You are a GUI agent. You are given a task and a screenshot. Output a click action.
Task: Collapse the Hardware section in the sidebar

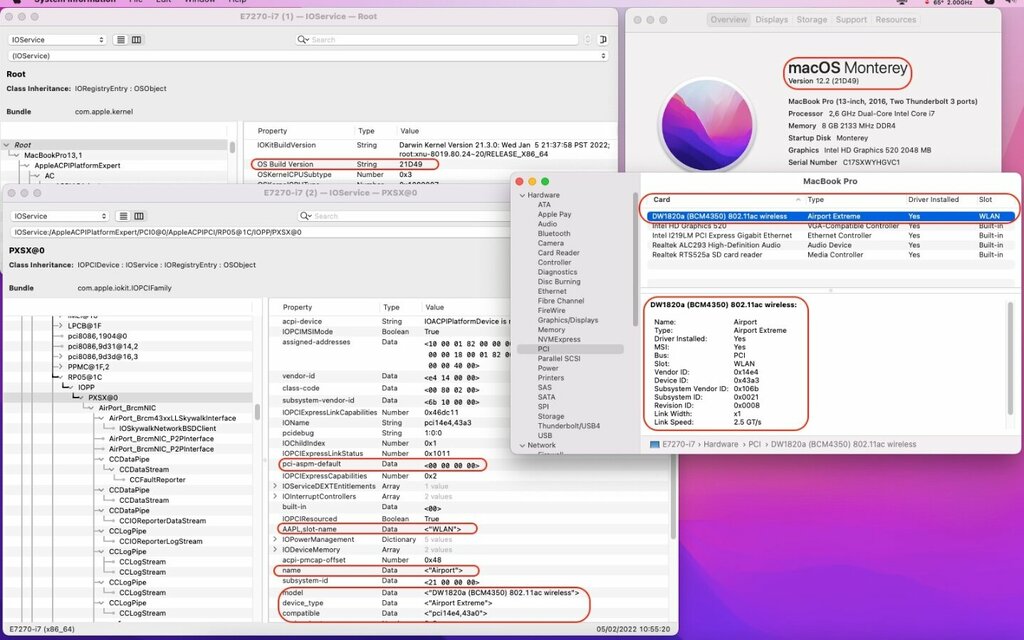521,195
